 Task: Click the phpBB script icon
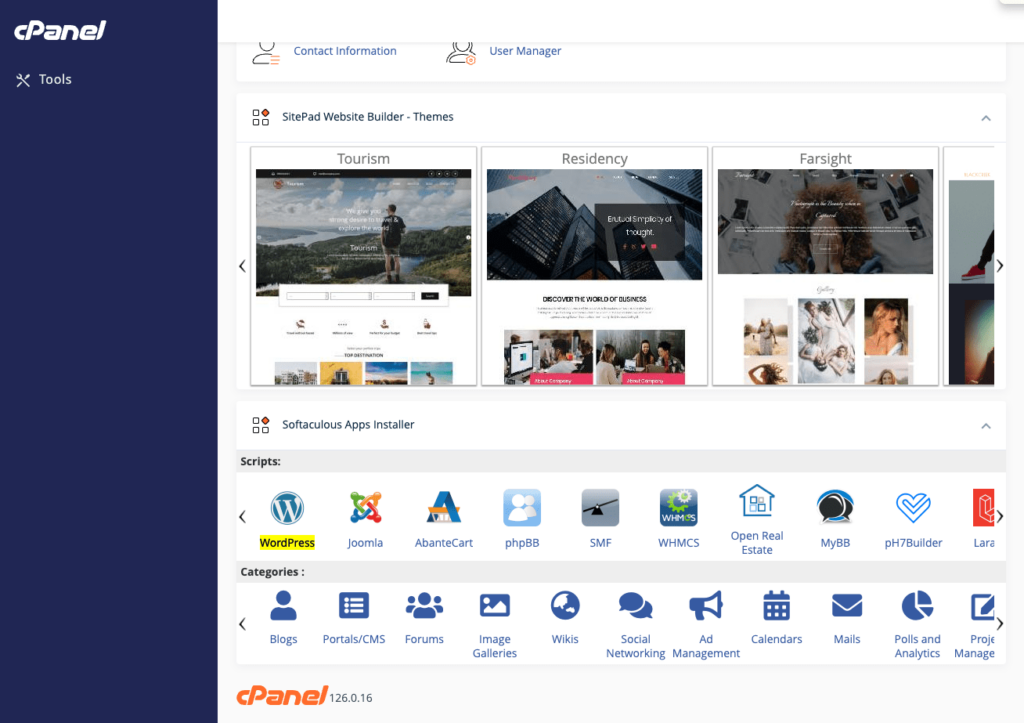click(x=522, y=507)
